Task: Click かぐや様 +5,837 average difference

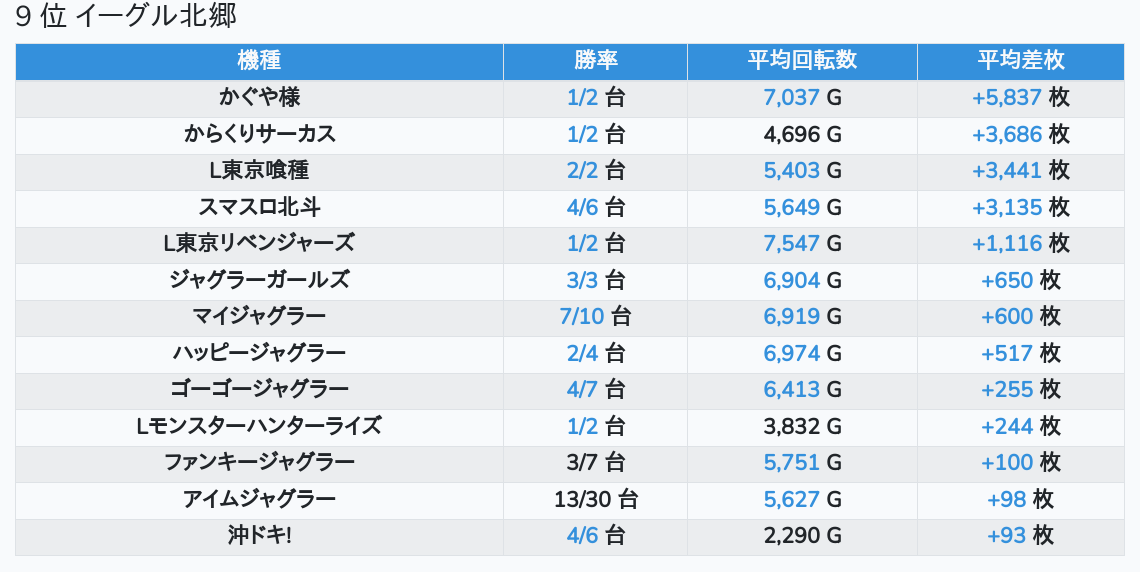Action: [x=1007, y=98]
